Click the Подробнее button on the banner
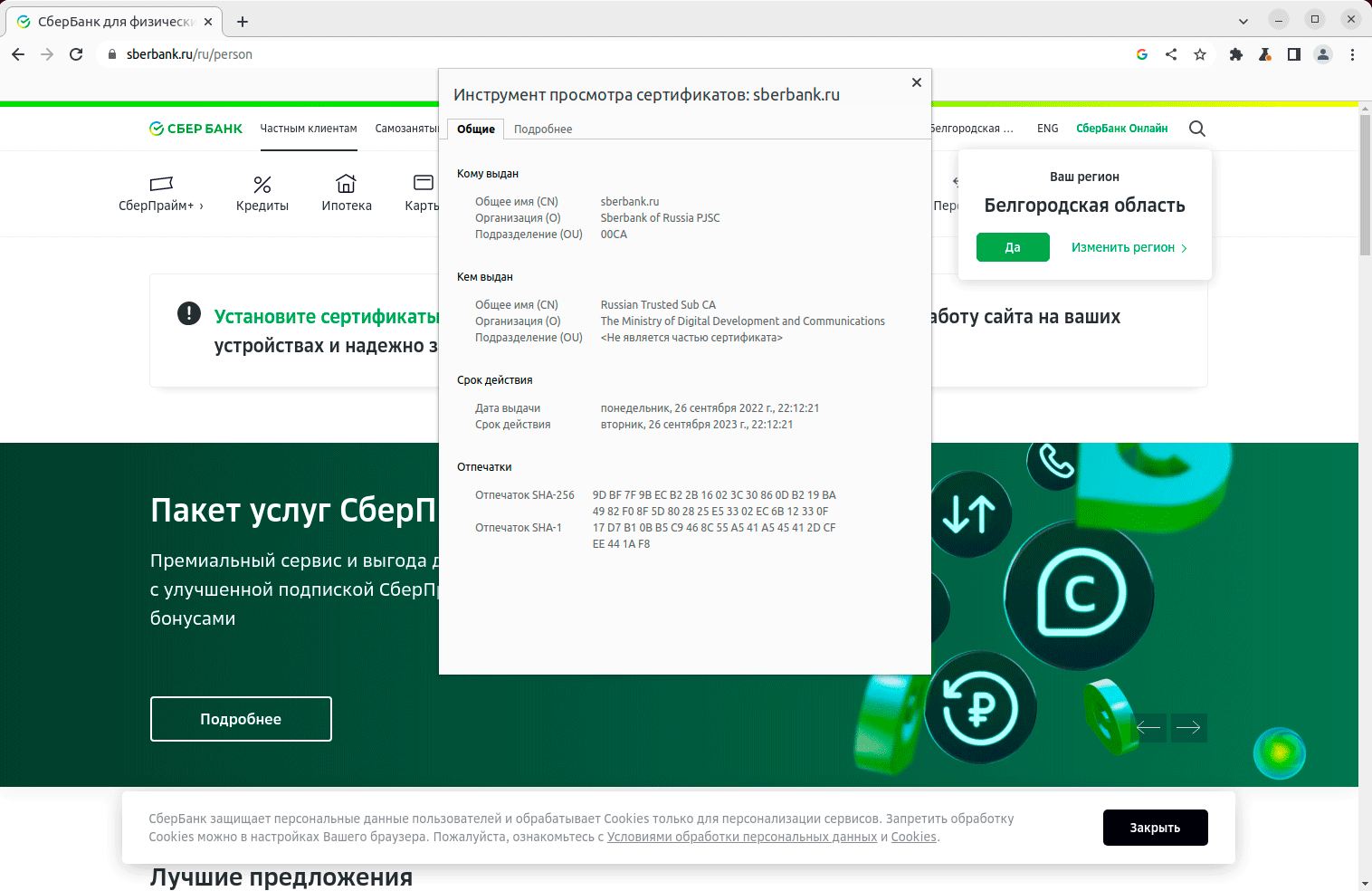 (x=241, y=719)
